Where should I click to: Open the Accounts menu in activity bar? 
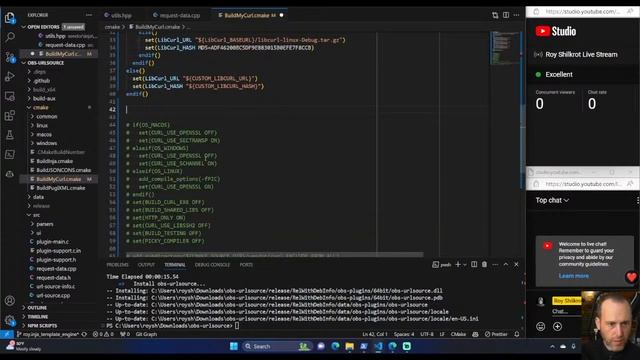click(x=10, y=301)
